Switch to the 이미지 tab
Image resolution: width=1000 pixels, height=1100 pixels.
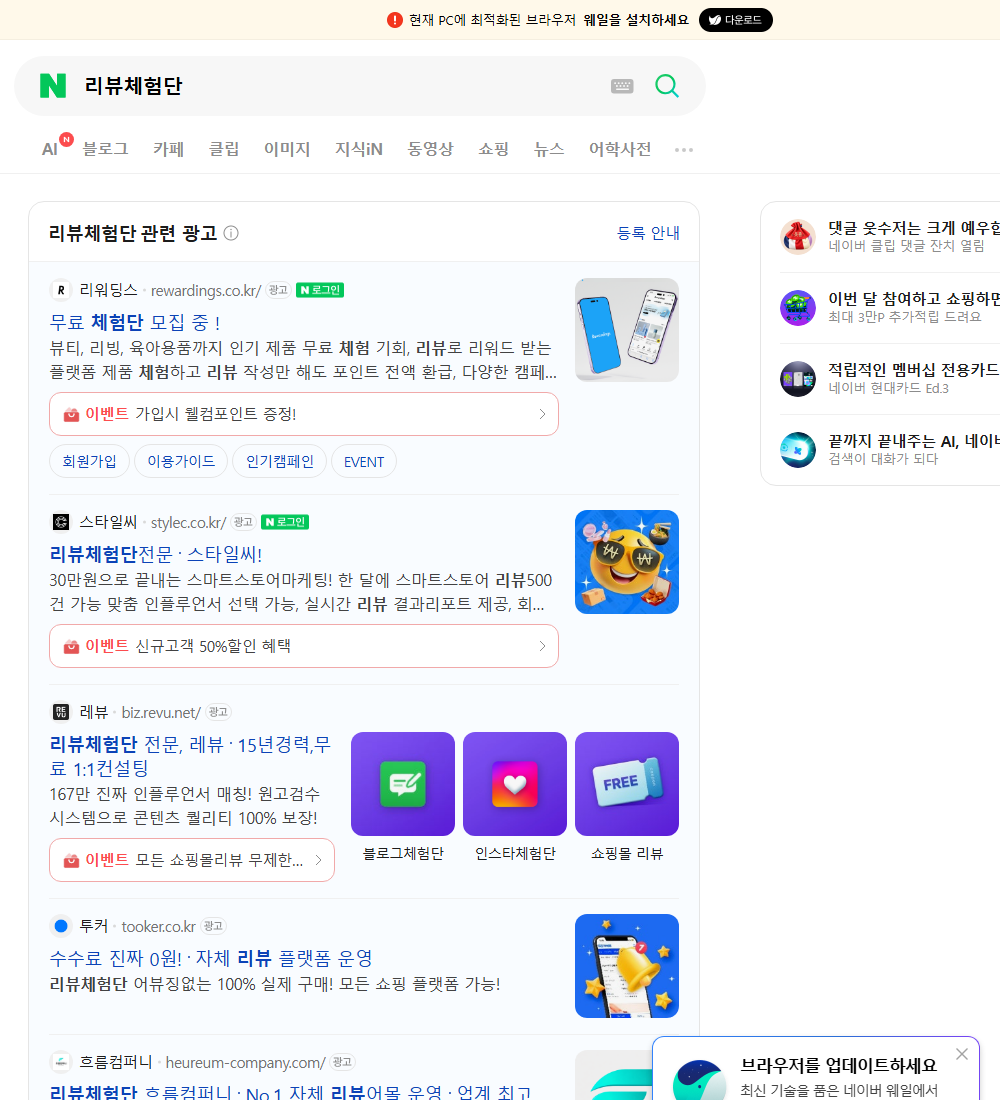[x=287, y=149]
